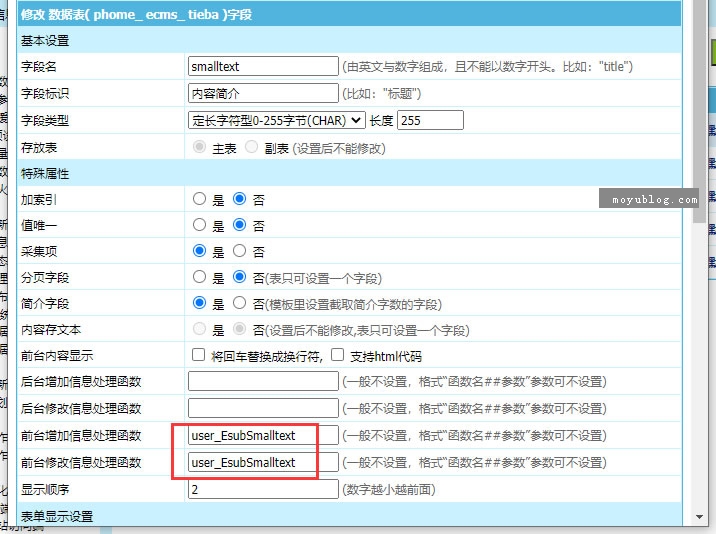This screenshot has height=534, width=716.
Task: Open the 字段类型 dropdown menu
Action: coord(277,120)
